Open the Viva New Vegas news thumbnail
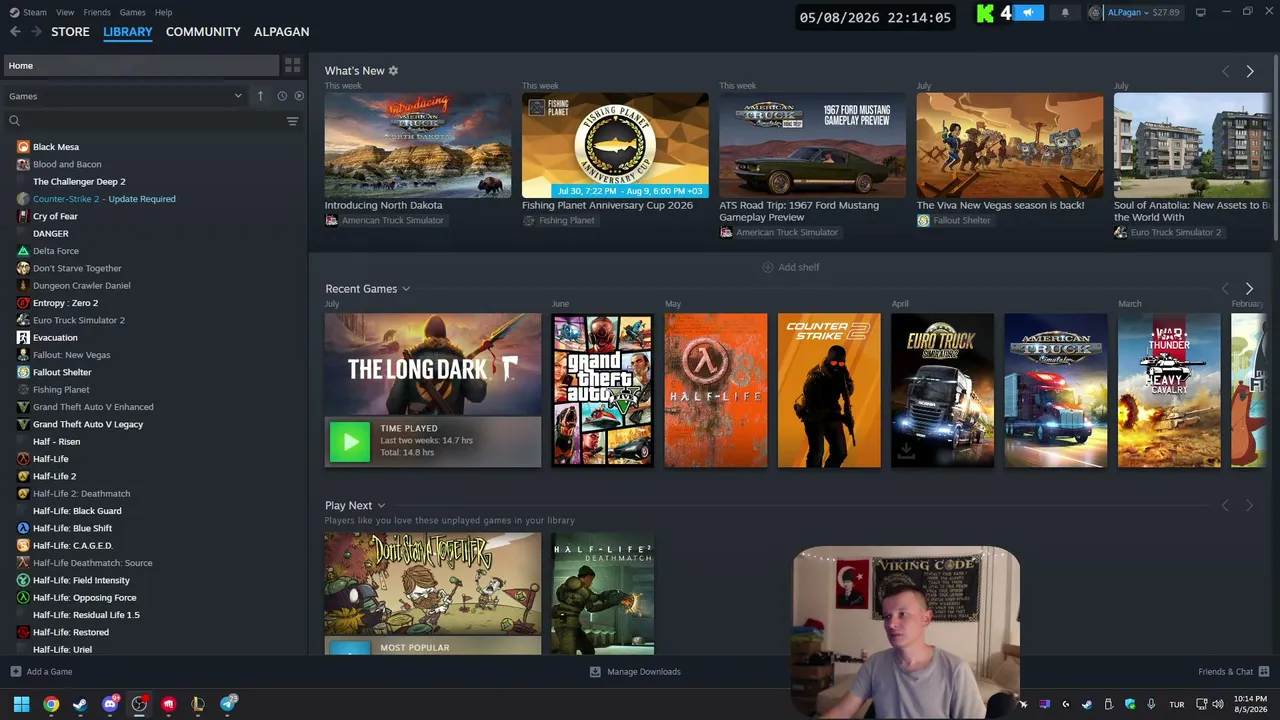The width and height of the screenshot is (1280, 720). click(x=1010, y=146)
